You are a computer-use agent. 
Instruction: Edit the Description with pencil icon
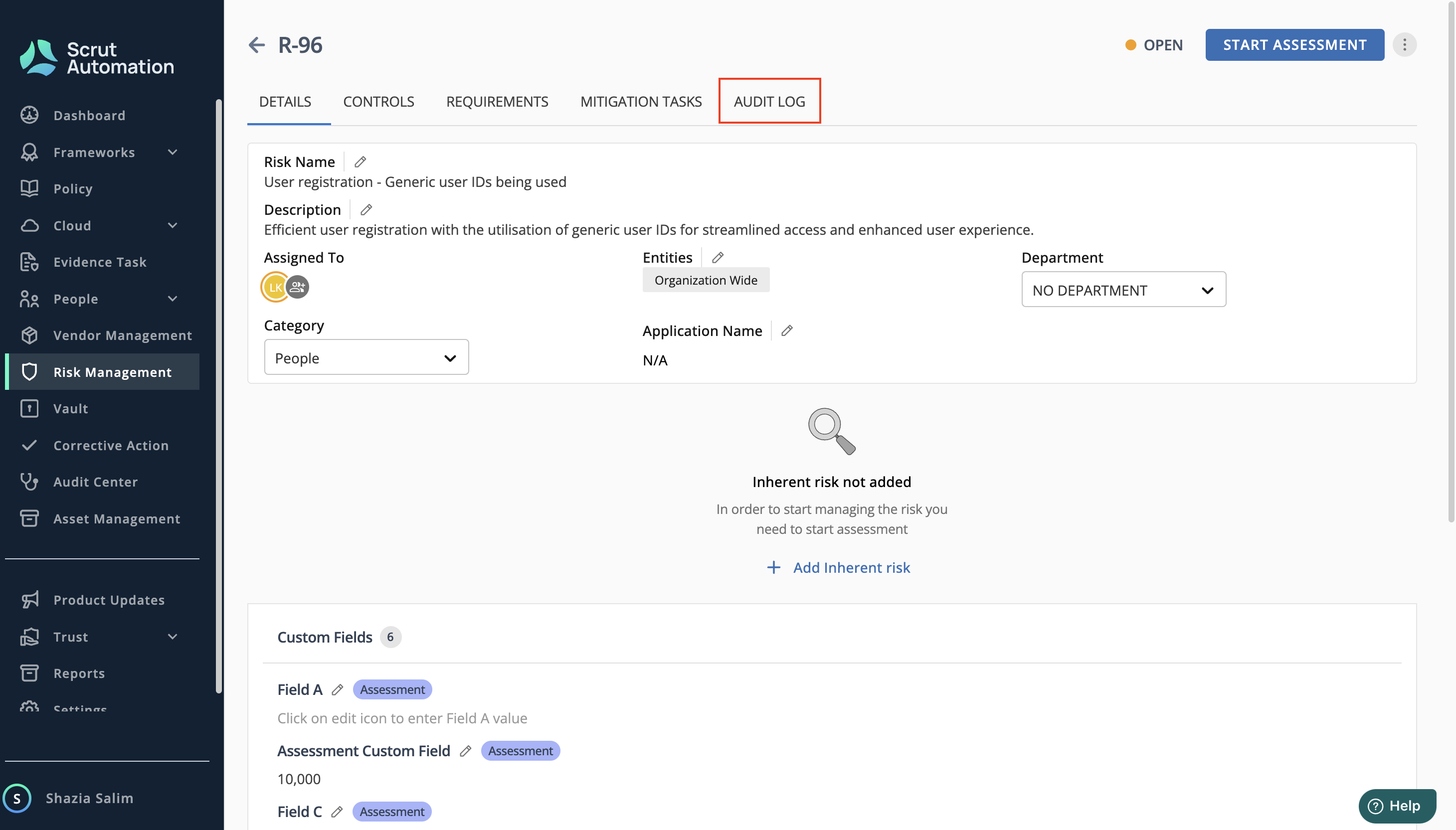tap(366, 210)
